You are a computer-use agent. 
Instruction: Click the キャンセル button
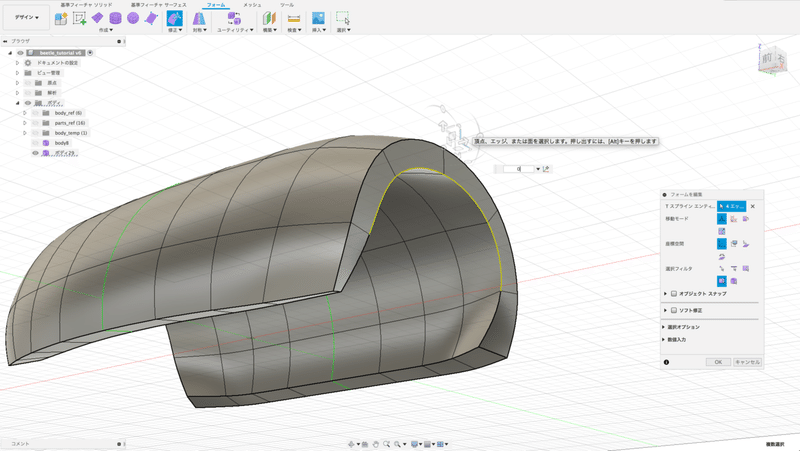747,362
